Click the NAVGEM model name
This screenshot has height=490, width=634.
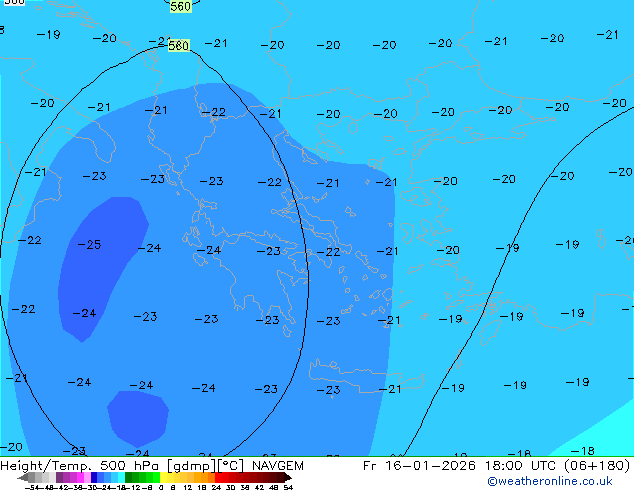(x=277, y=466)
